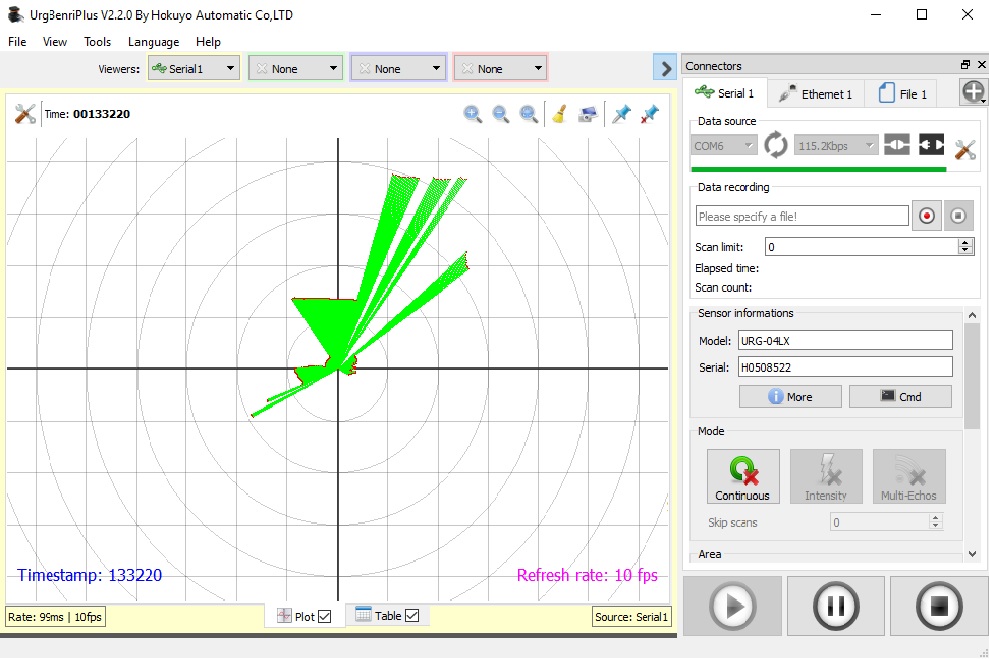Zoom out on the plot view

coord(501,114)
